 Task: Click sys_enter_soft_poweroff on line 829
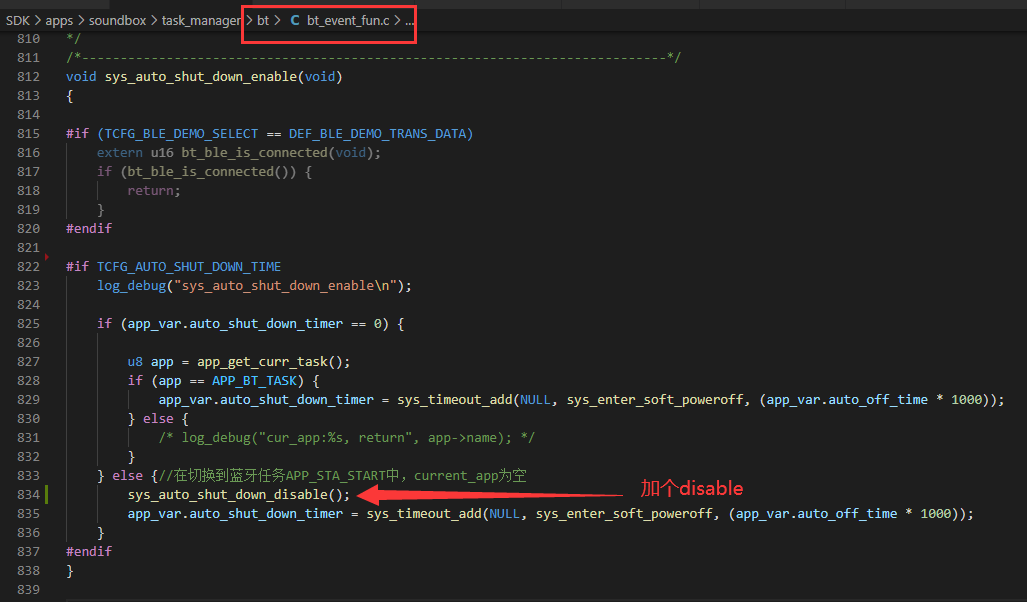pyautogui.click(x=655, y=400)
